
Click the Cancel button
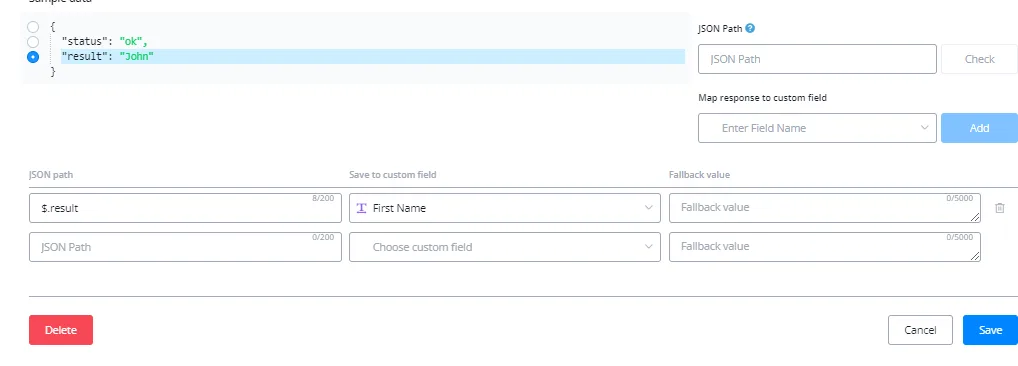[920, 330]
